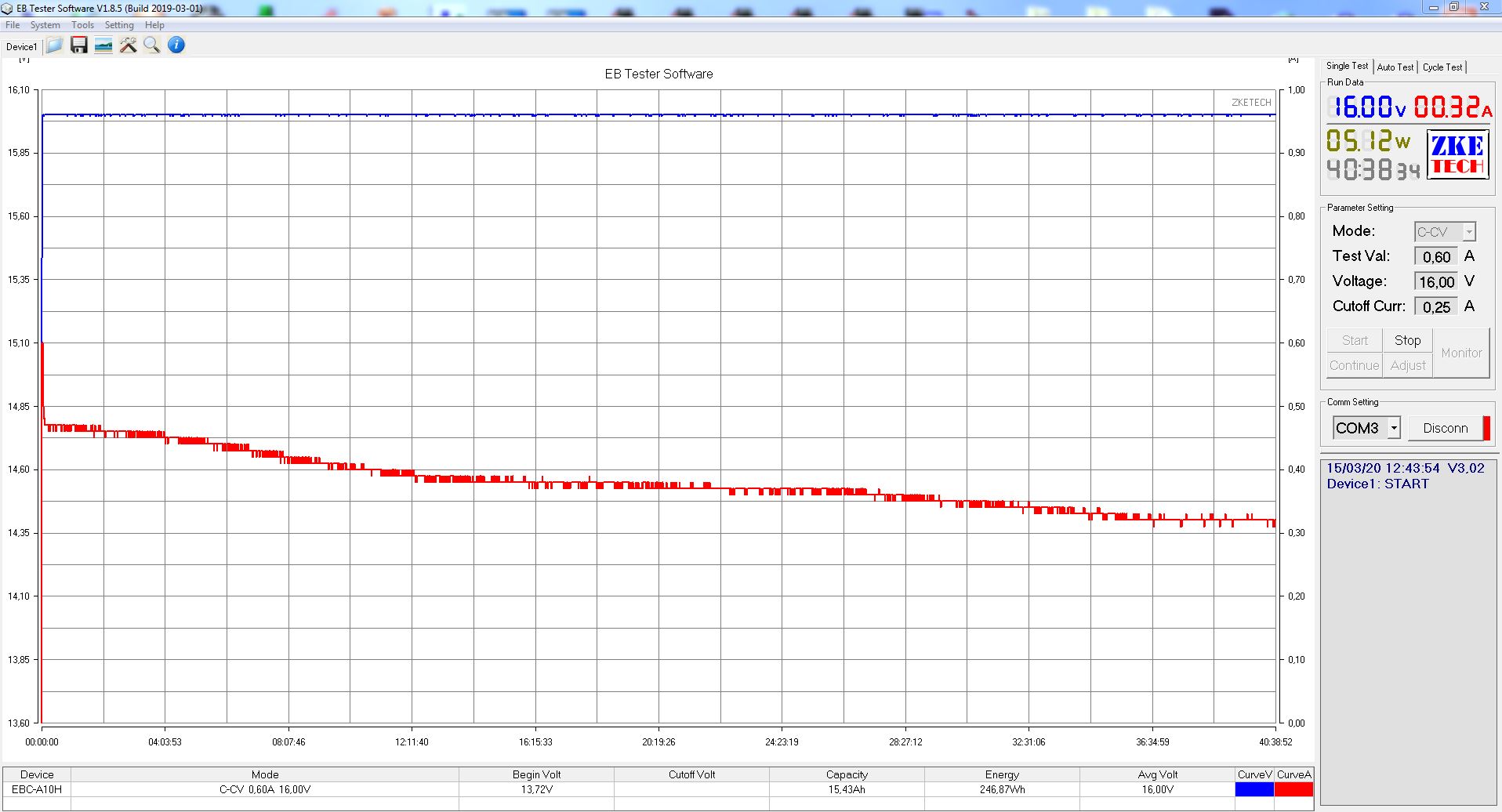The height and width of the screenshot is (812, 1502).
Task: Switch to the Auto Test tab
Action: 1395,67
